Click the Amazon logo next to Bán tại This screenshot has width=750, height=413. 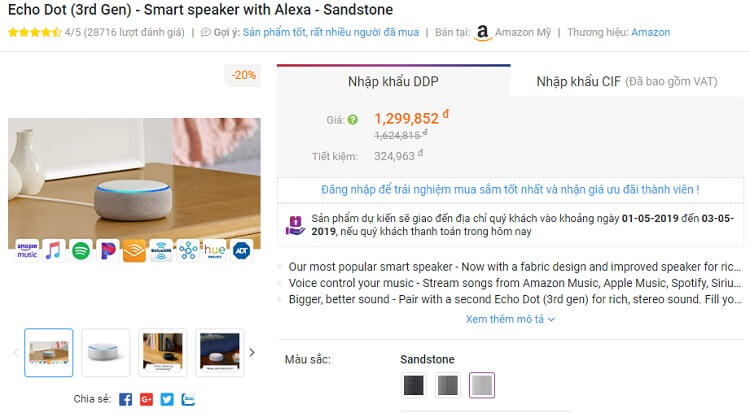(483, 33)
